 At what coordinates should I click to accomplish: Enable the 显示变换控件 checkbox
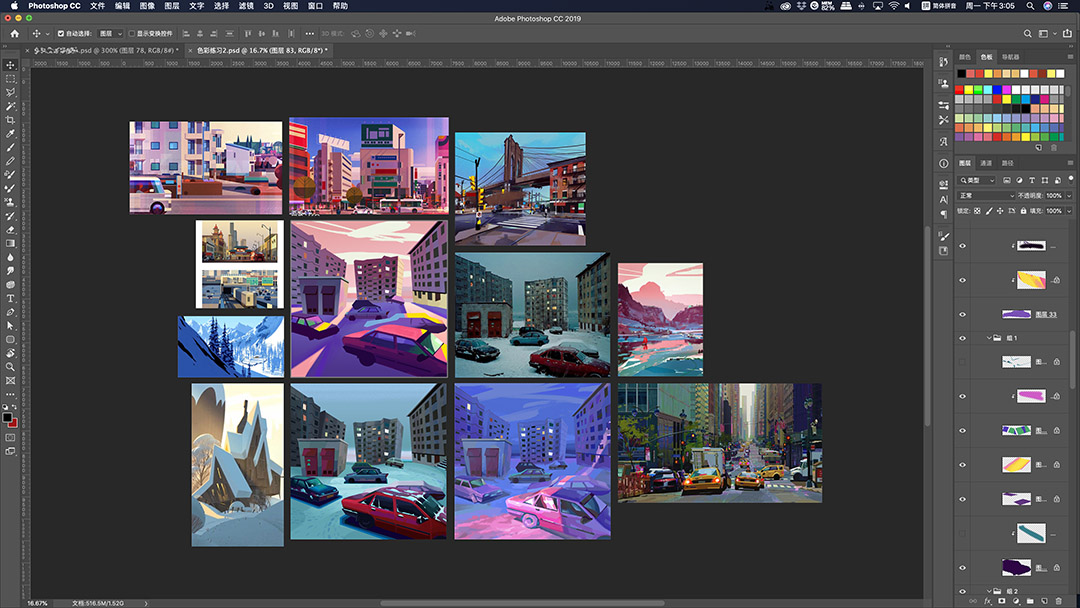[132, 33]
